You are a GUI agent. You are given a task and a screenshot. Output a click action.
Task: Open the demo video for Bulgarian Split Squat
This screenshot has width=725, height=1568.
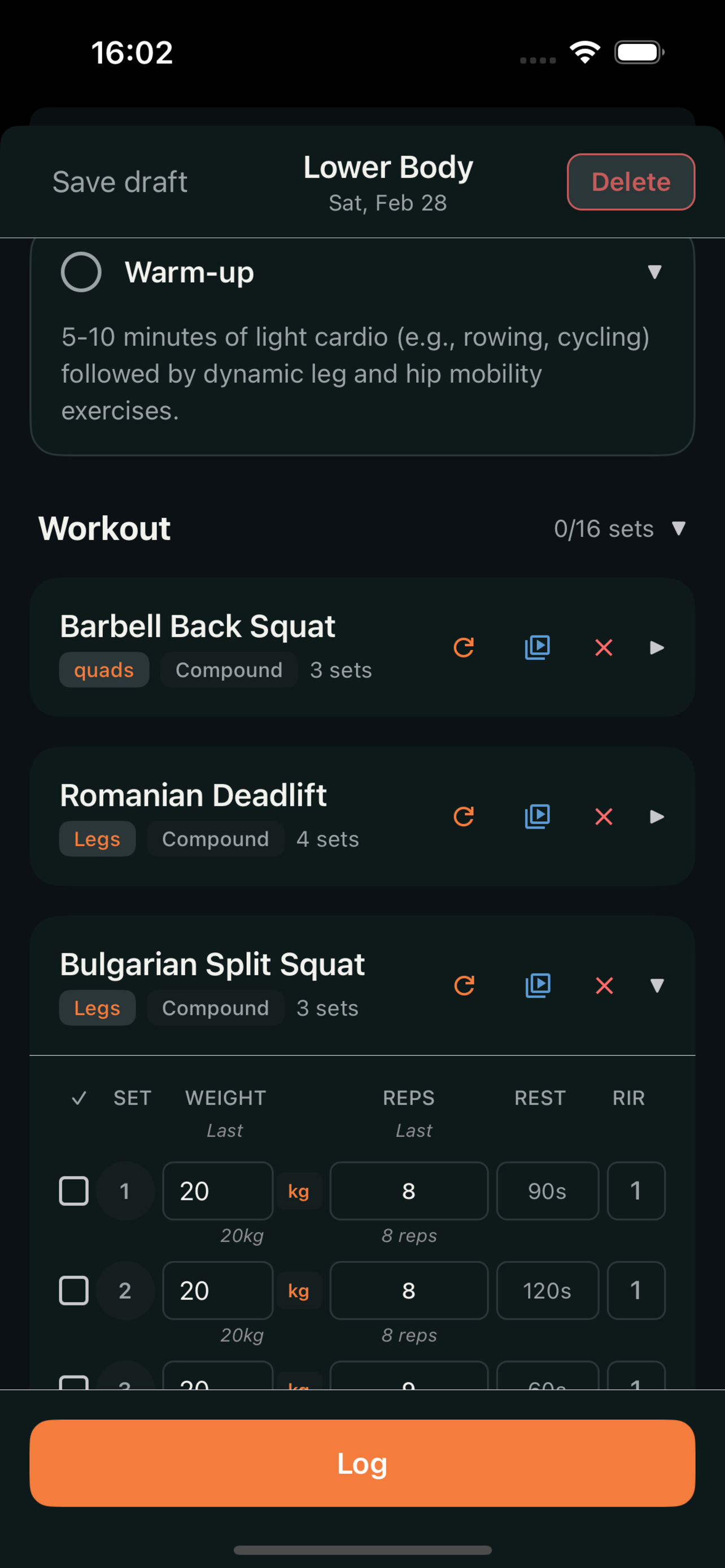[537, 986]
